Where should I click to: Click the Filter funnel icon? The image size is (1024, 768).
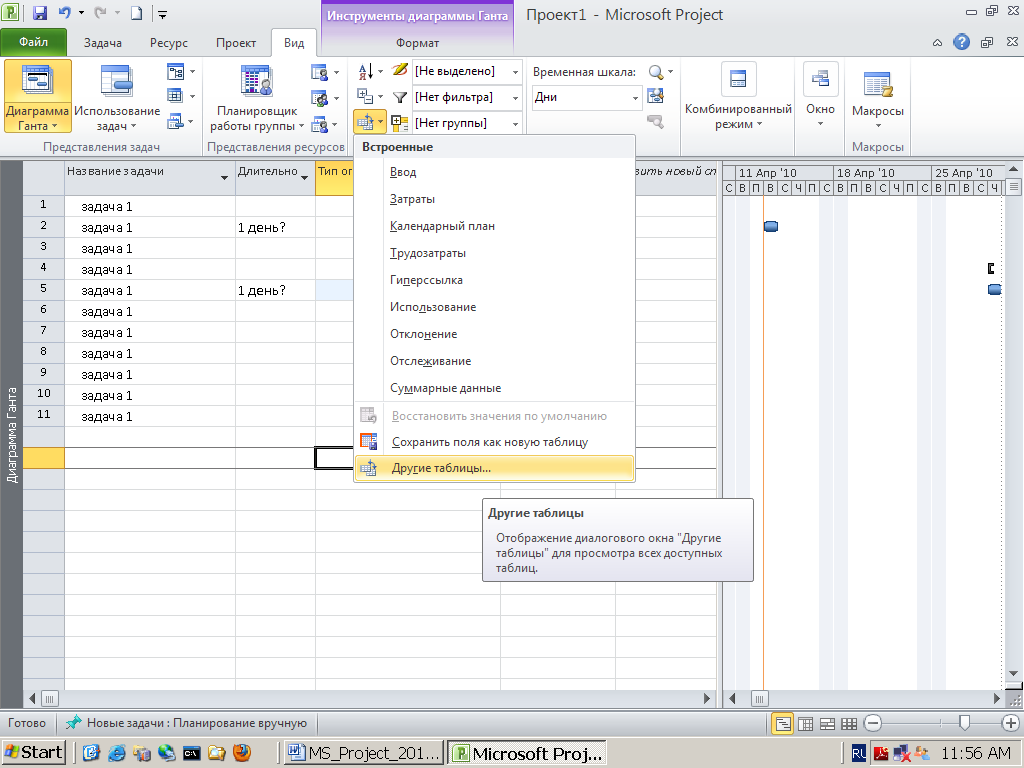point(400,97)
